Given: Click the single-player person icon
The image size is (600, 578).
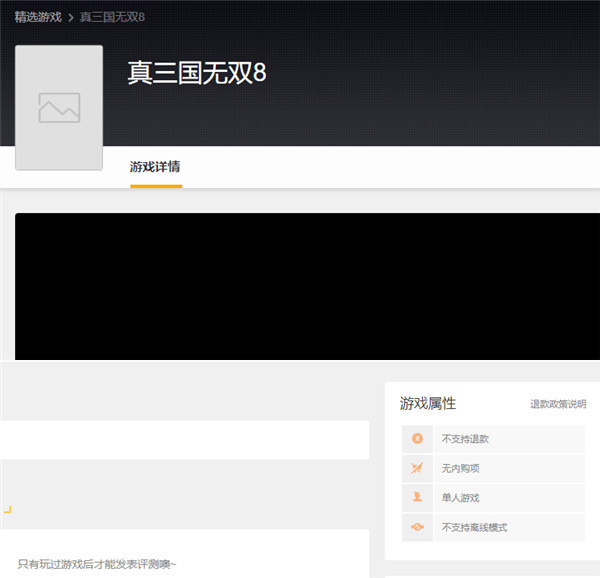Looking at the screenshot, I should click(417, 497).
